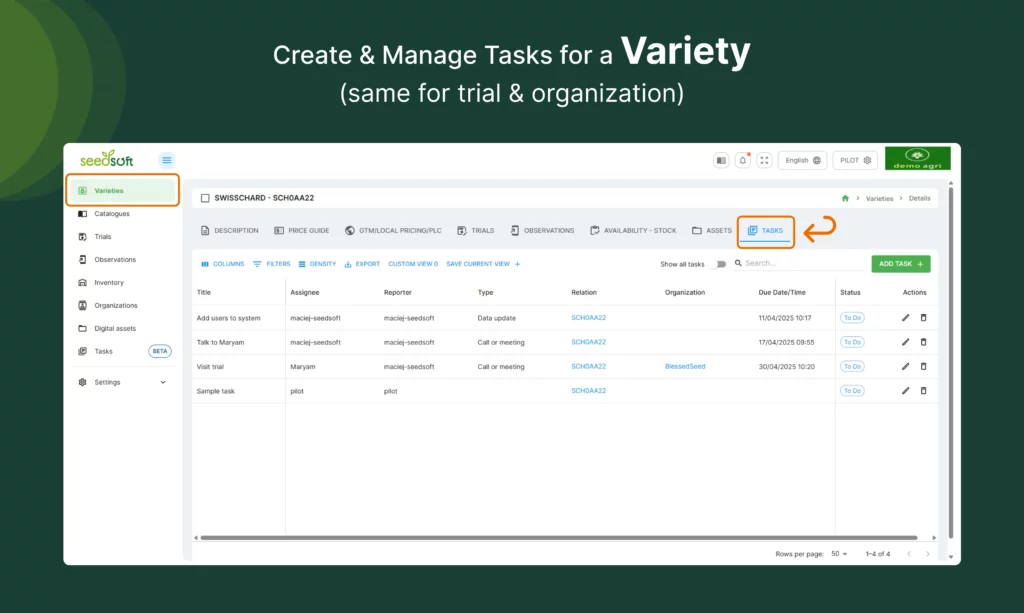
Task: Switch to Availability - Stock tab
Action: point(633,230)
